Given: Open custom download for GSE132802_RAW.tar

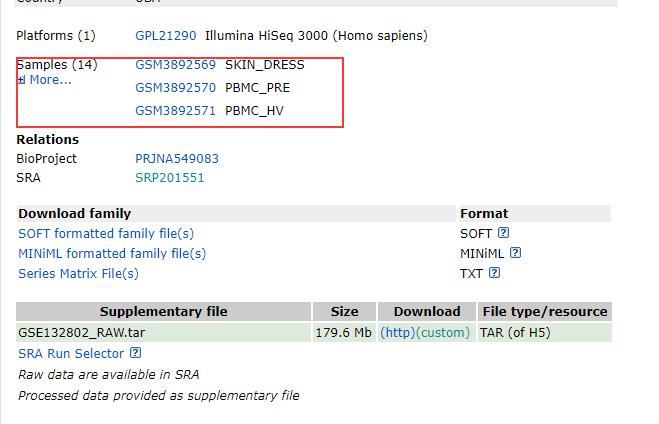Looking at the screenshot, I should coord(443,333).
